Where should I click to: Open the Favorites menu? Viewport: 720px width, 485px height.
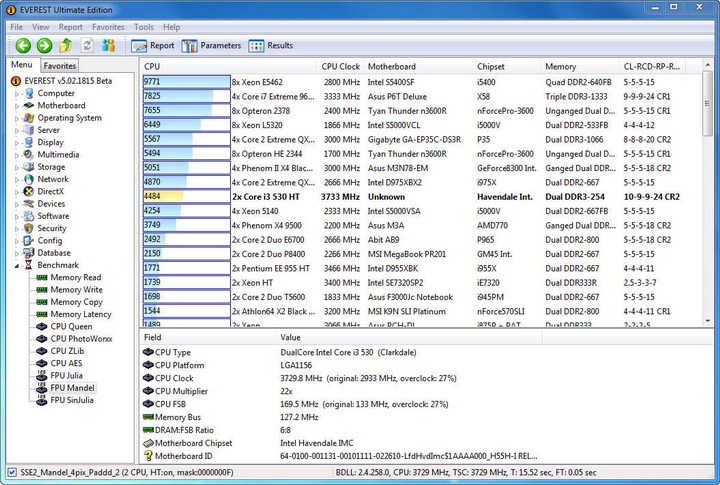(108, 27)
